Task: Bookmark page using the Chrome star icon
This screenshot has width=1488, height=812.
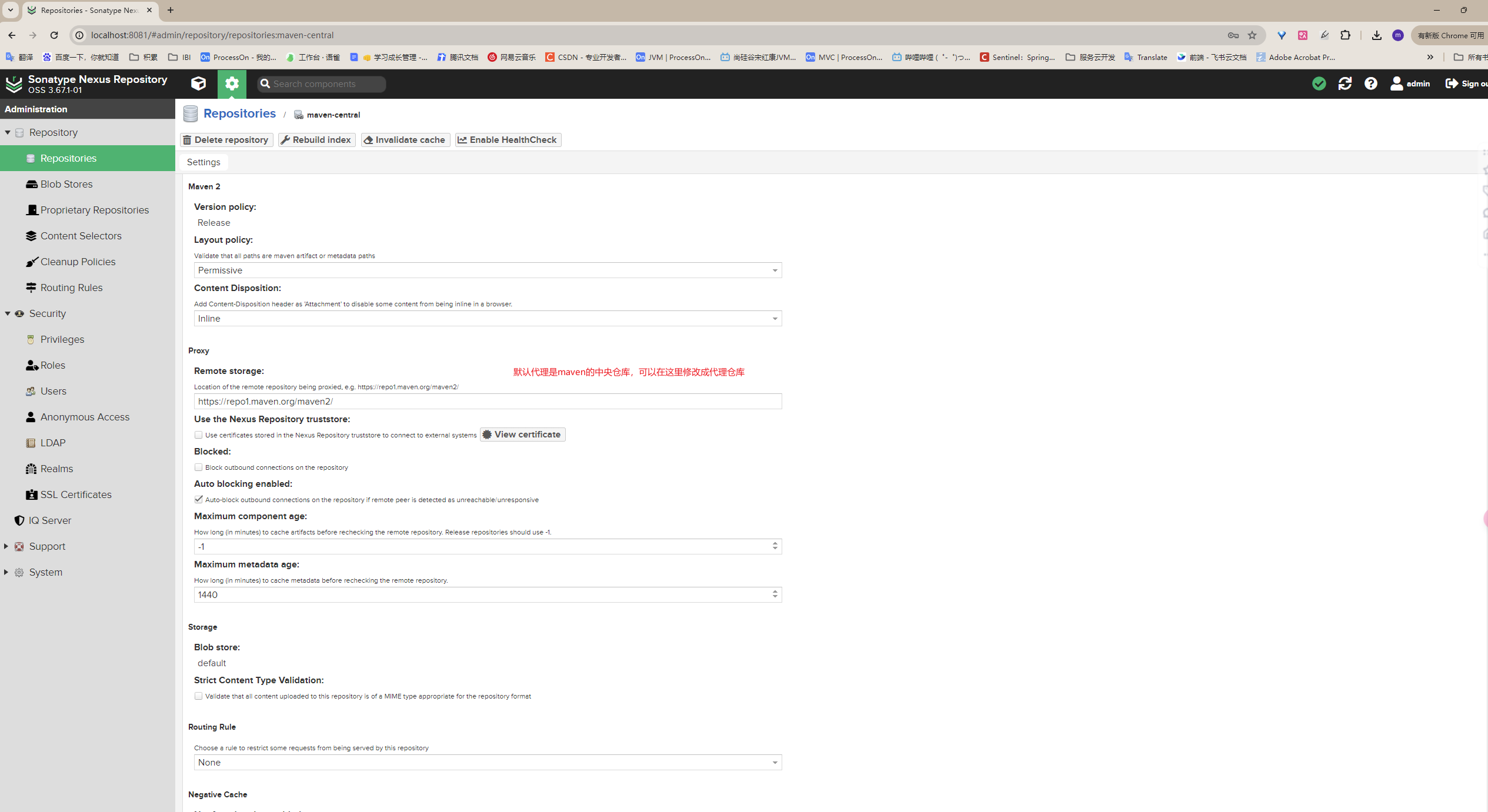Action: (x=1252, y=35)
